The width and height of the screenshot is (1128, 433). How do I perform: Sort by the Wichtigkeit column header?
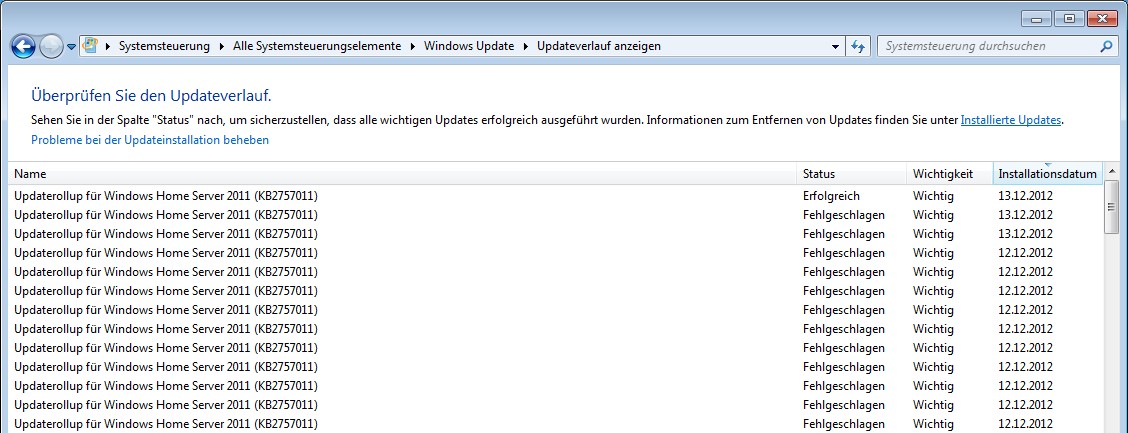pos(950,173)
